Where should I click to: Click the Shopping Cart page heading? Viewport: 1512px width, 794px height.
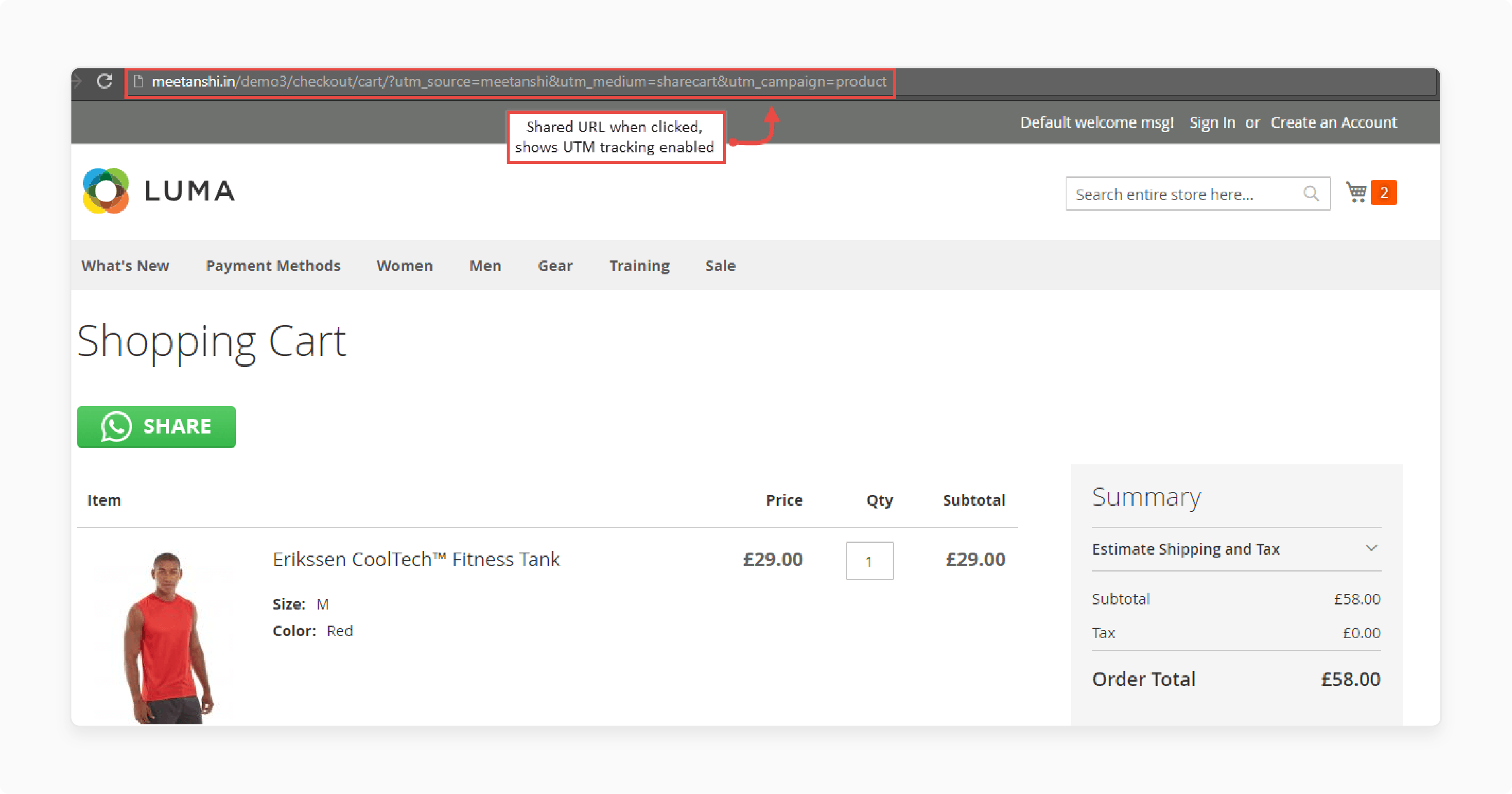pyautogui.click(x=212, y=342)
